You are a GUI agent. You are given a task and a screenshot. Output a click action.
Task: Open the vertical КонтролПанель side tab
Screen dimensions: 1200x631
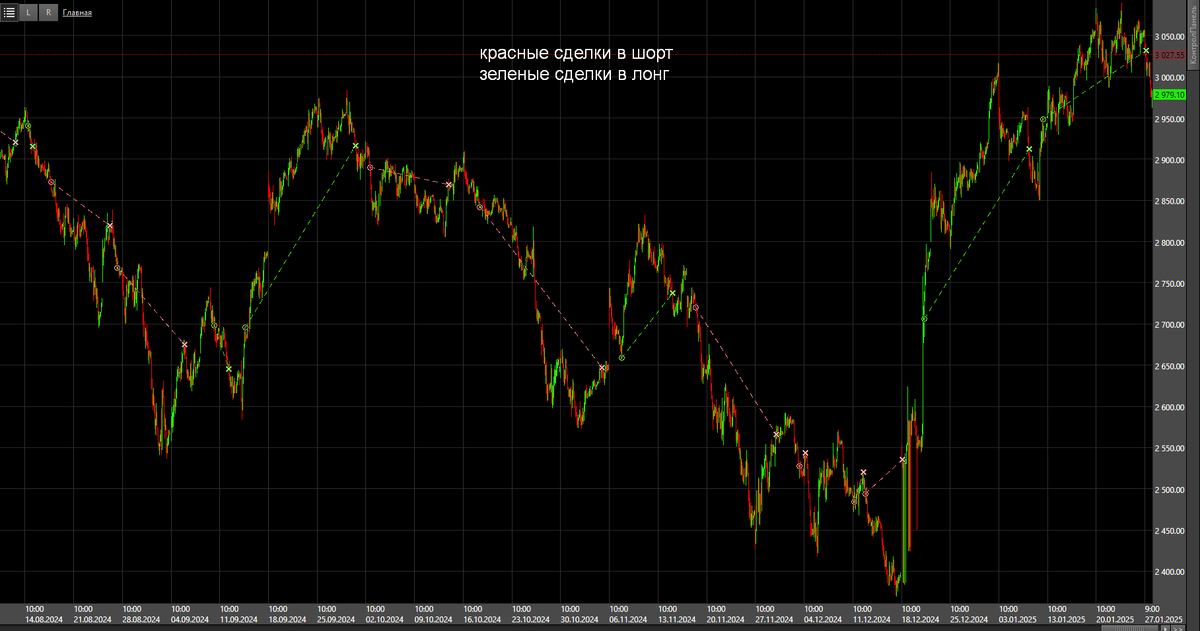(1193, 35)
